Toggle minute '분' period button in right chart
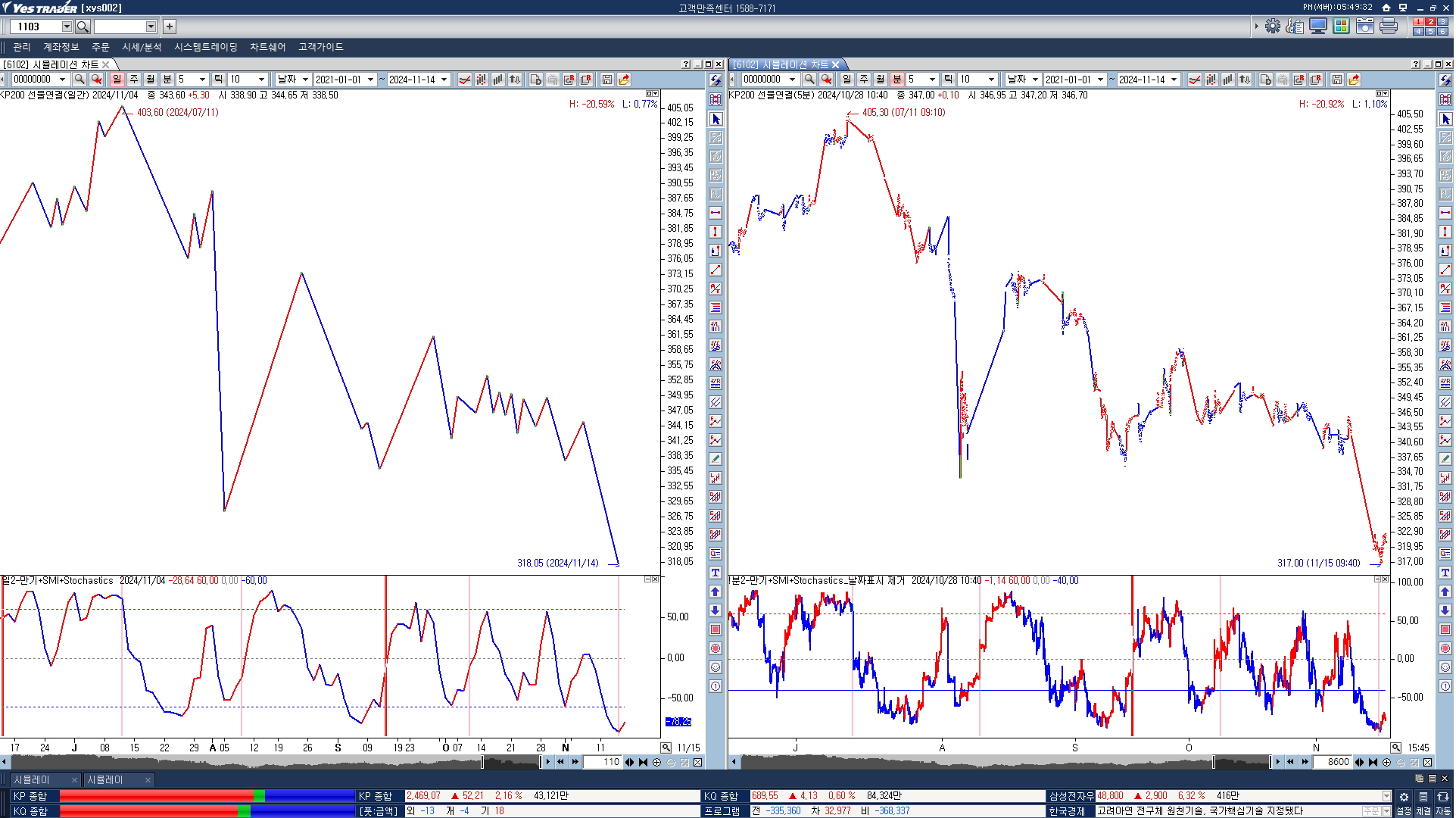 click(x=896, y=80)
